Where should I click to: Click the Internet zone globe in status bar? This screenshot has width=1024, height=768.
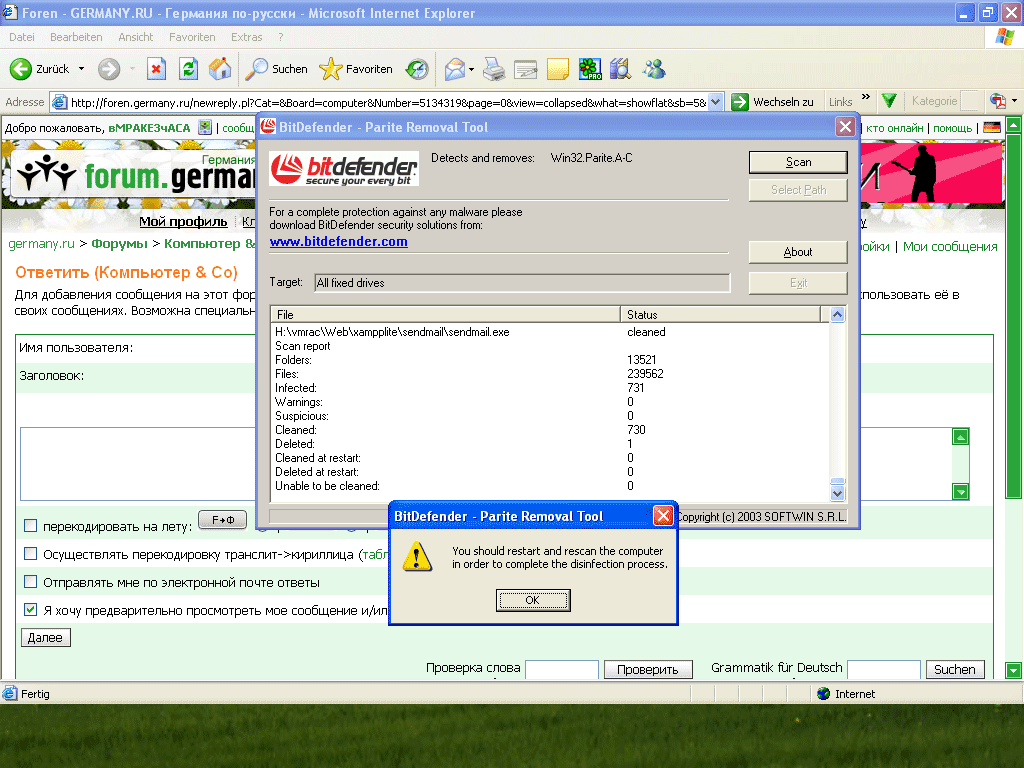point(824,694)
